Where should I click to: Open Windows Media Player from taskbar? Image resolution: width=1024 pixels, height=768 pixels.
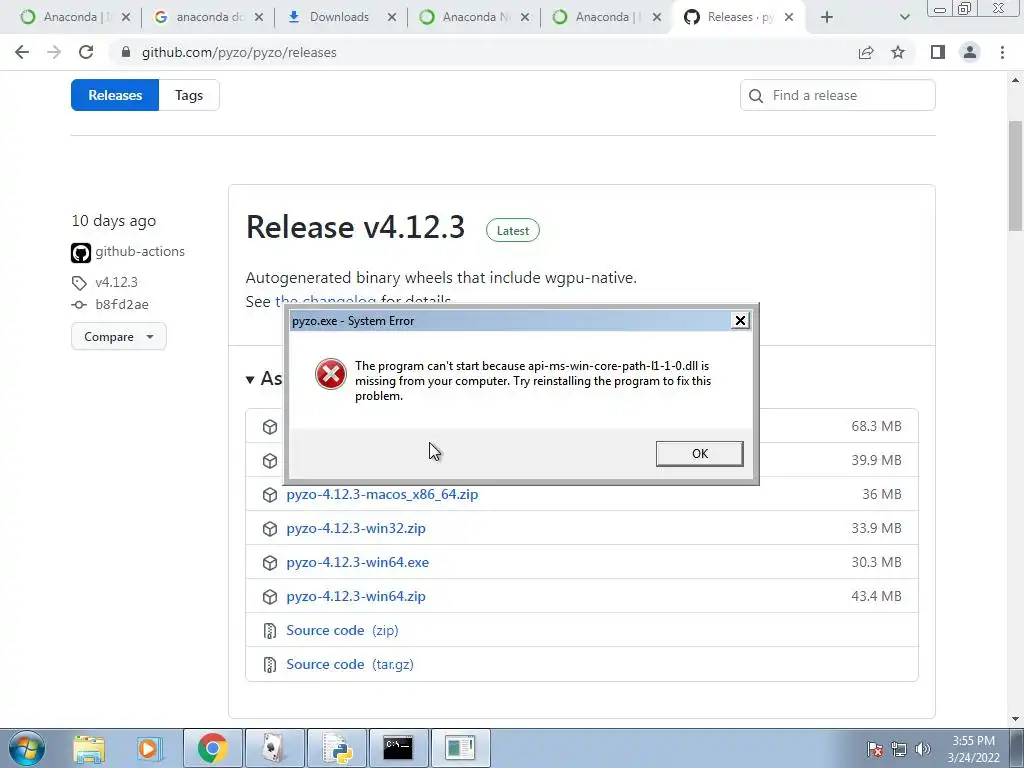[x=149, y=748]
